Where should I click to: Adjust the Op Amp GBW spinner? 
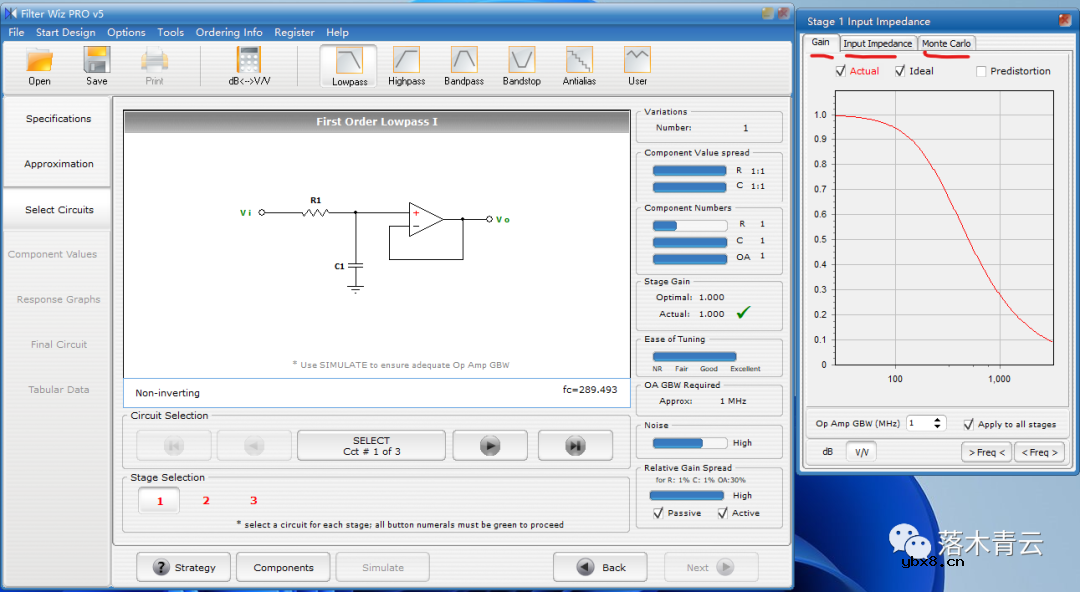(938, 423)
